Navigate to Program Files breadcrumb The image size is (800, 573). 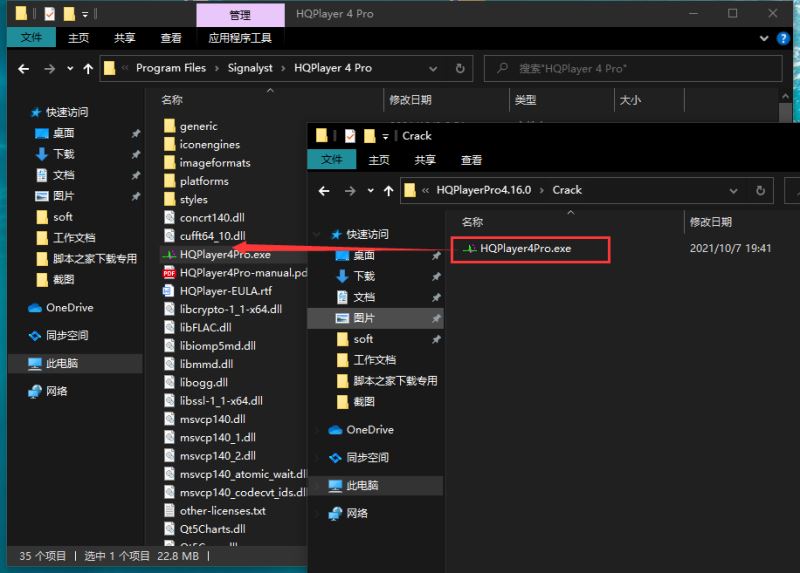171,68
